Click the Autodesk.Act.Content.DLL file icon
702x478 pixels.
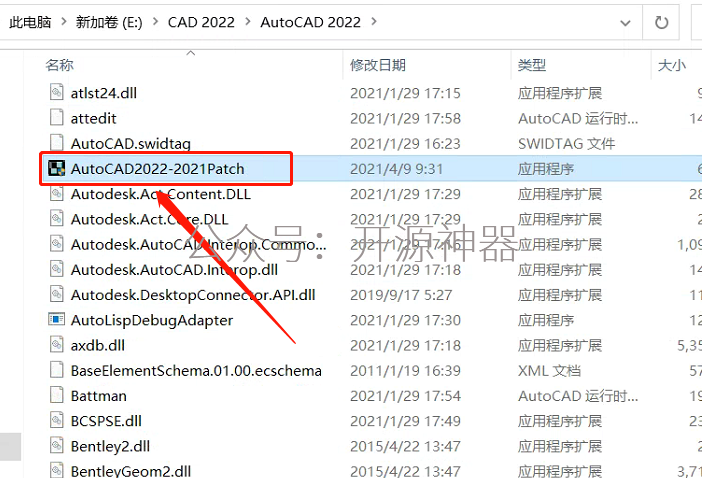pyautogui.click(x=56, y=193)
